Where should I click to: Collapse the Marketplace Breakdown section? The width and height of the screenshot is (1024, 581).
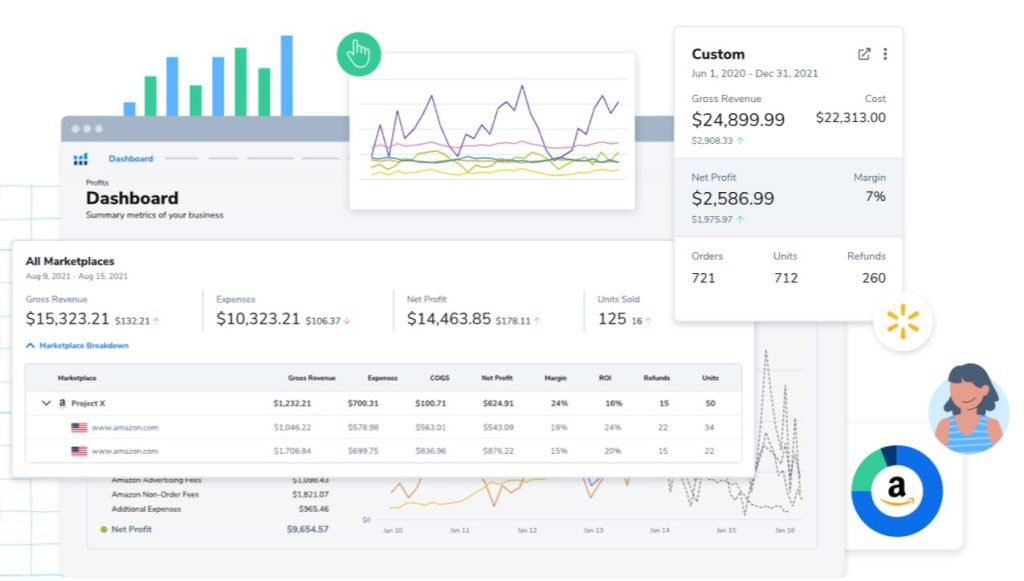click(77, 345)
